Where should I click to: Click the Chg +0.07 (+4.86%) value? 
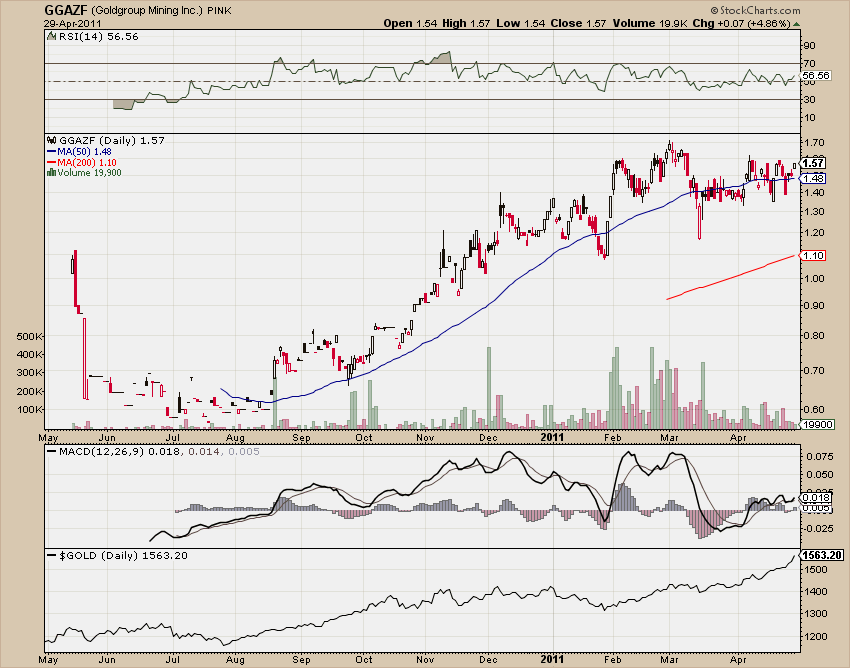click(x=742, y=23)
